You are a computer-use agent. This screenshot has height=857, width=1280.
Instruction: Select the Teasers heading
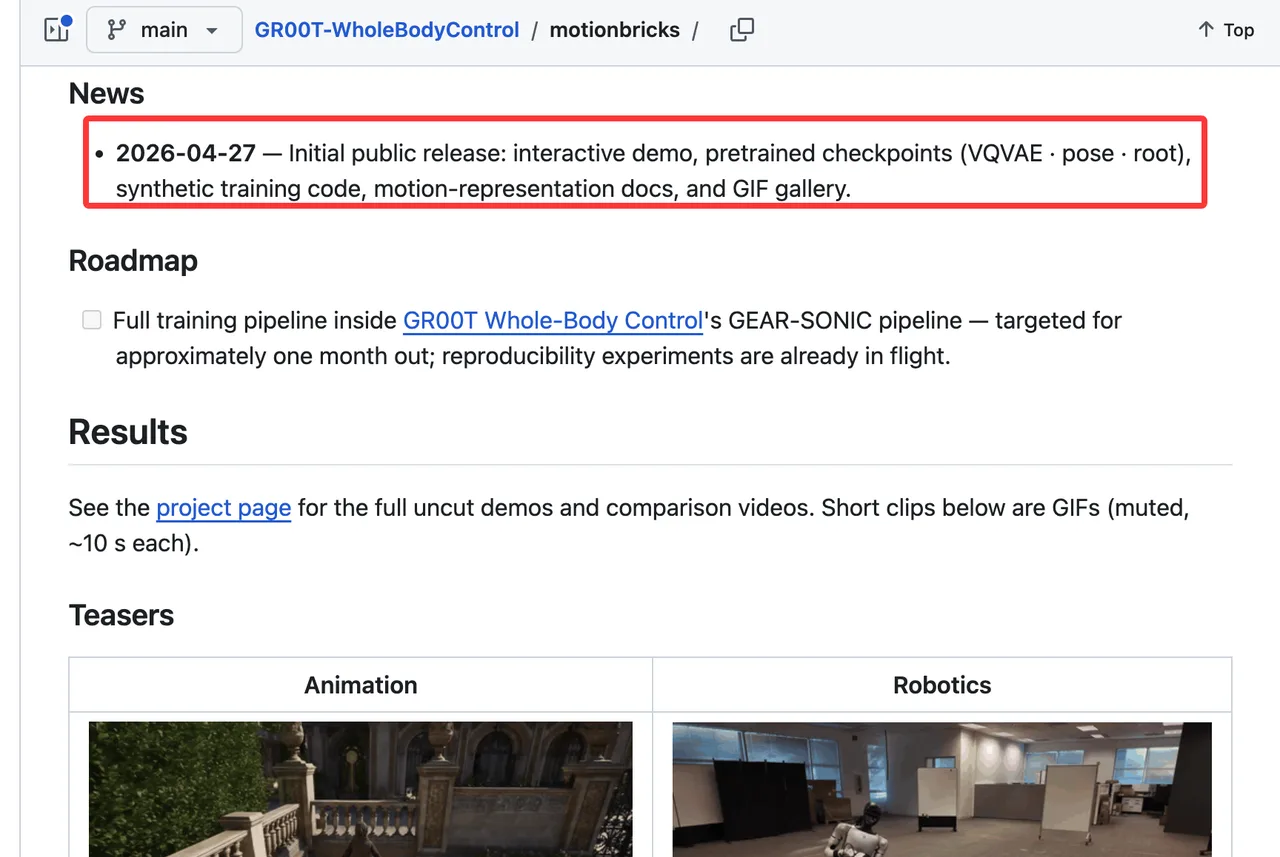[x=121, y=615]
